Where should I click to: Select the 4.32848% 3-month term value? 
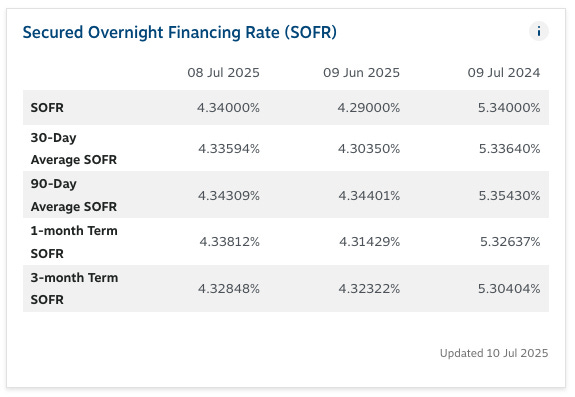click(229, 289)
